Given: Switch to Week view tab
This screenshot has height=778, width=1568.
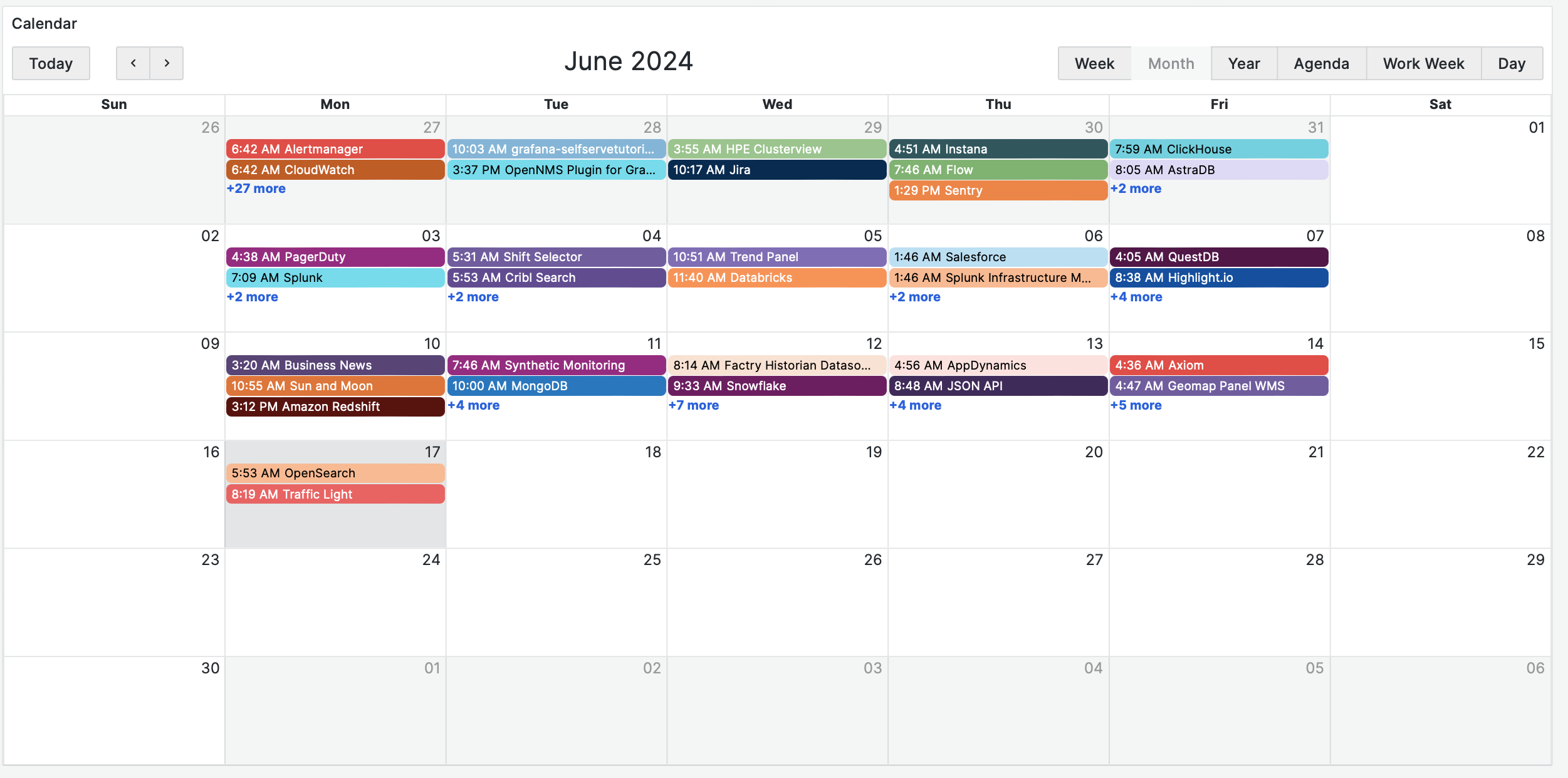Looking at the screenshot, I should tap(1094, 63).
